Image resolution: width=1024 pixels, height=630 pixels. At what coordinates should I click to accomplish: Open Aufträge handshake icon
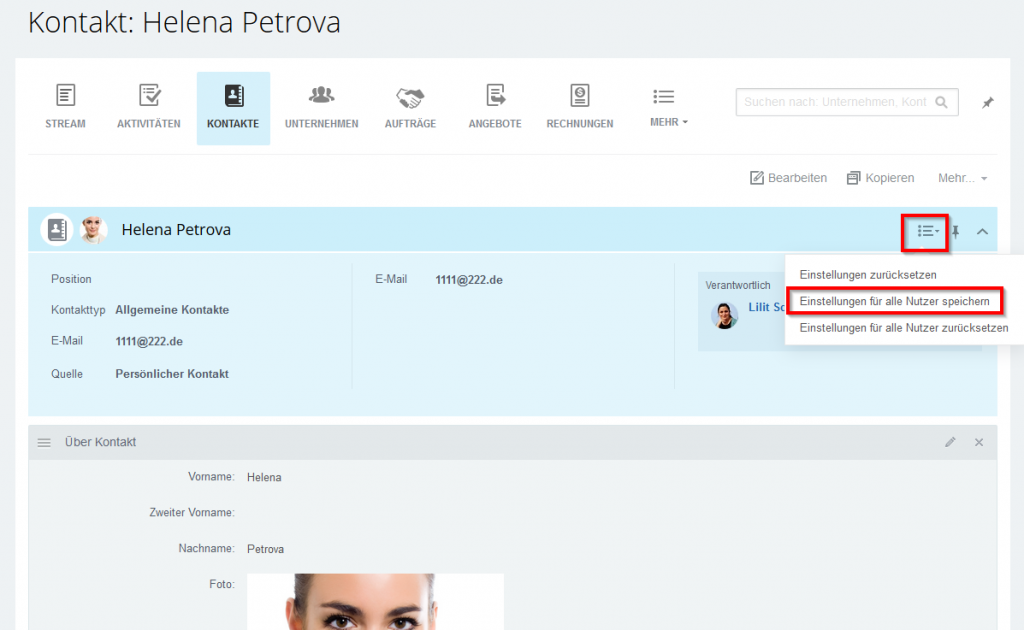point(410,97)
